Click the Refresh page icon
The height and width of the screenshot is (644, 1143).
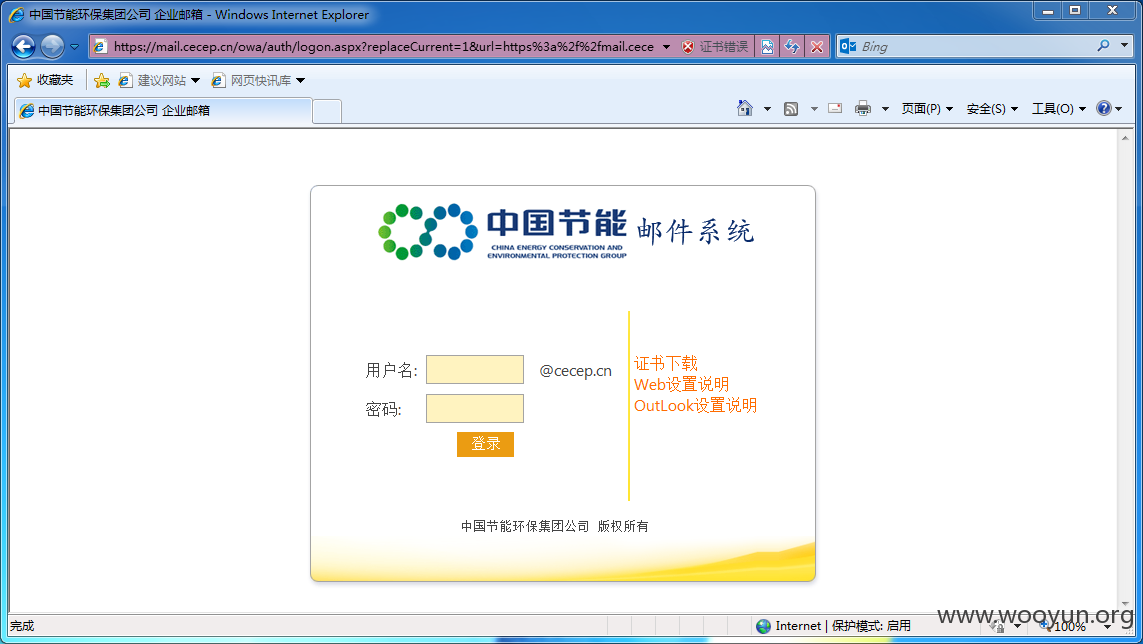tap(792, 47)
